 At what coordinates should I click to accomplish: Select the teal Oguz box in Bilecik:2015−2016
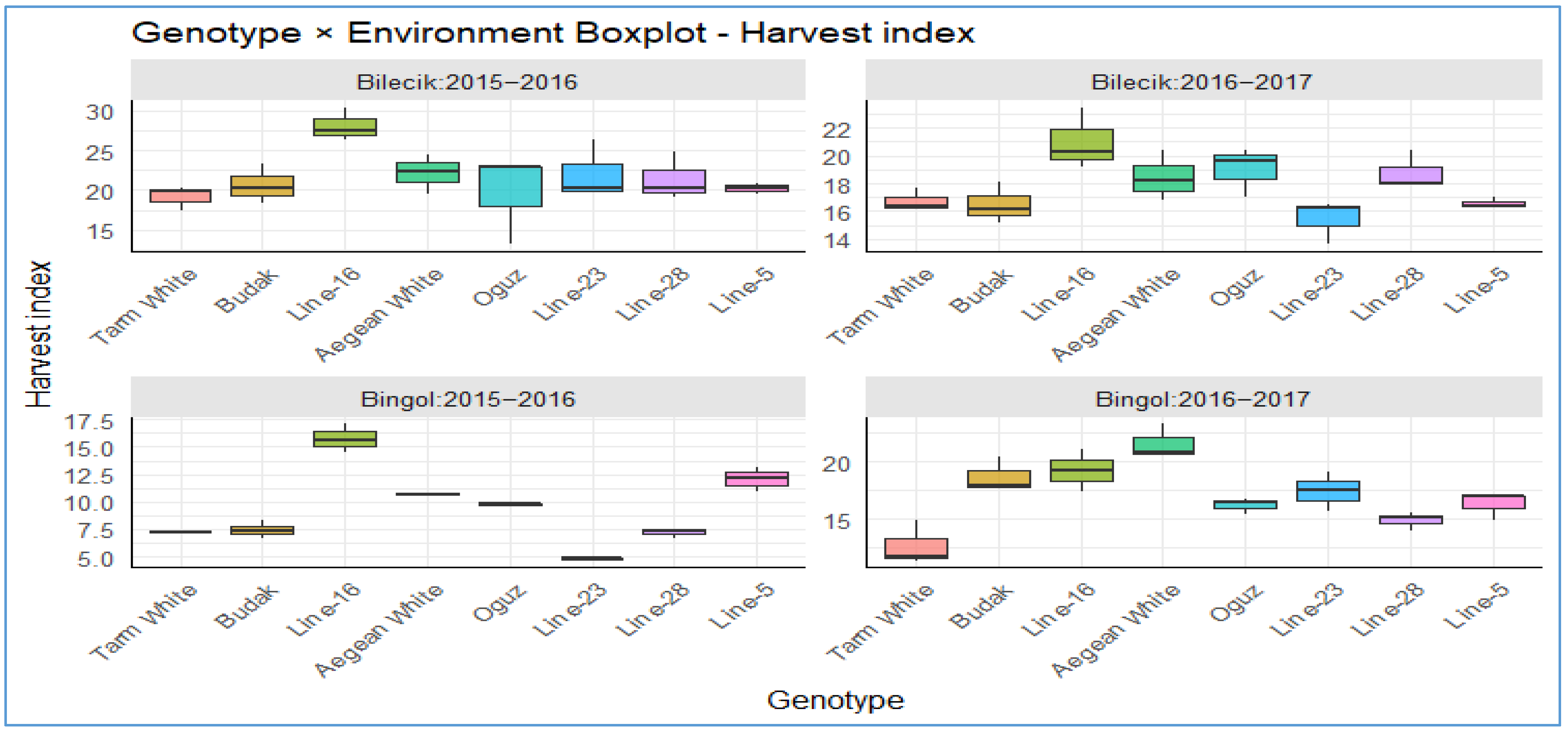[x=510, y=186]
